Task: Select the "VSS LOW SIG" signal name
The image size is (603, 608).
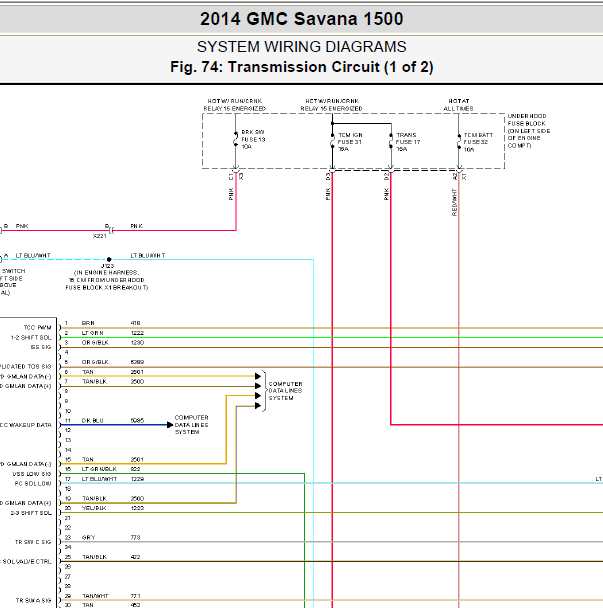Action: tap(32, 474)
